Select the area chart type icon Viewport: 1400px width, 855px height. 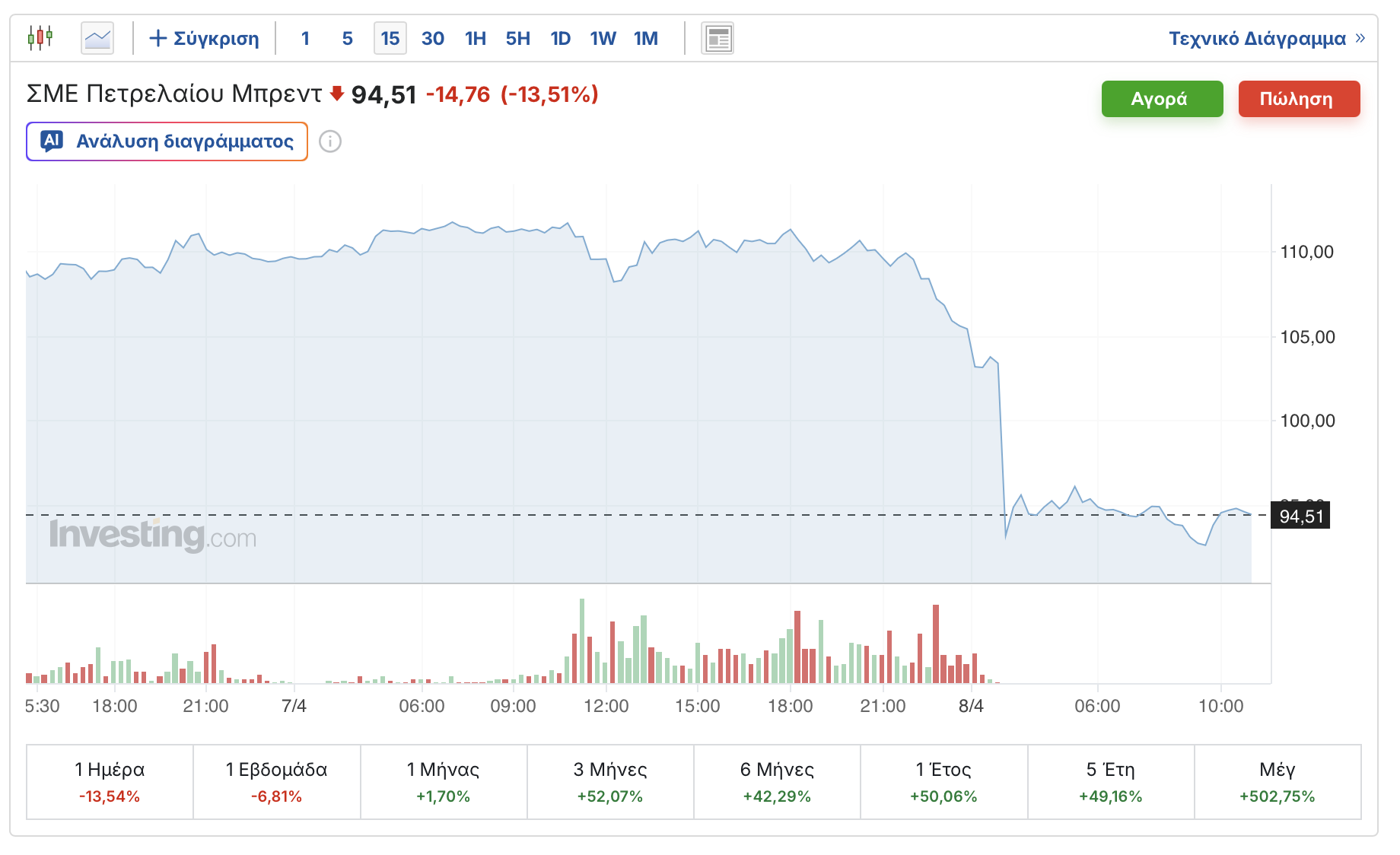(97, 38)
